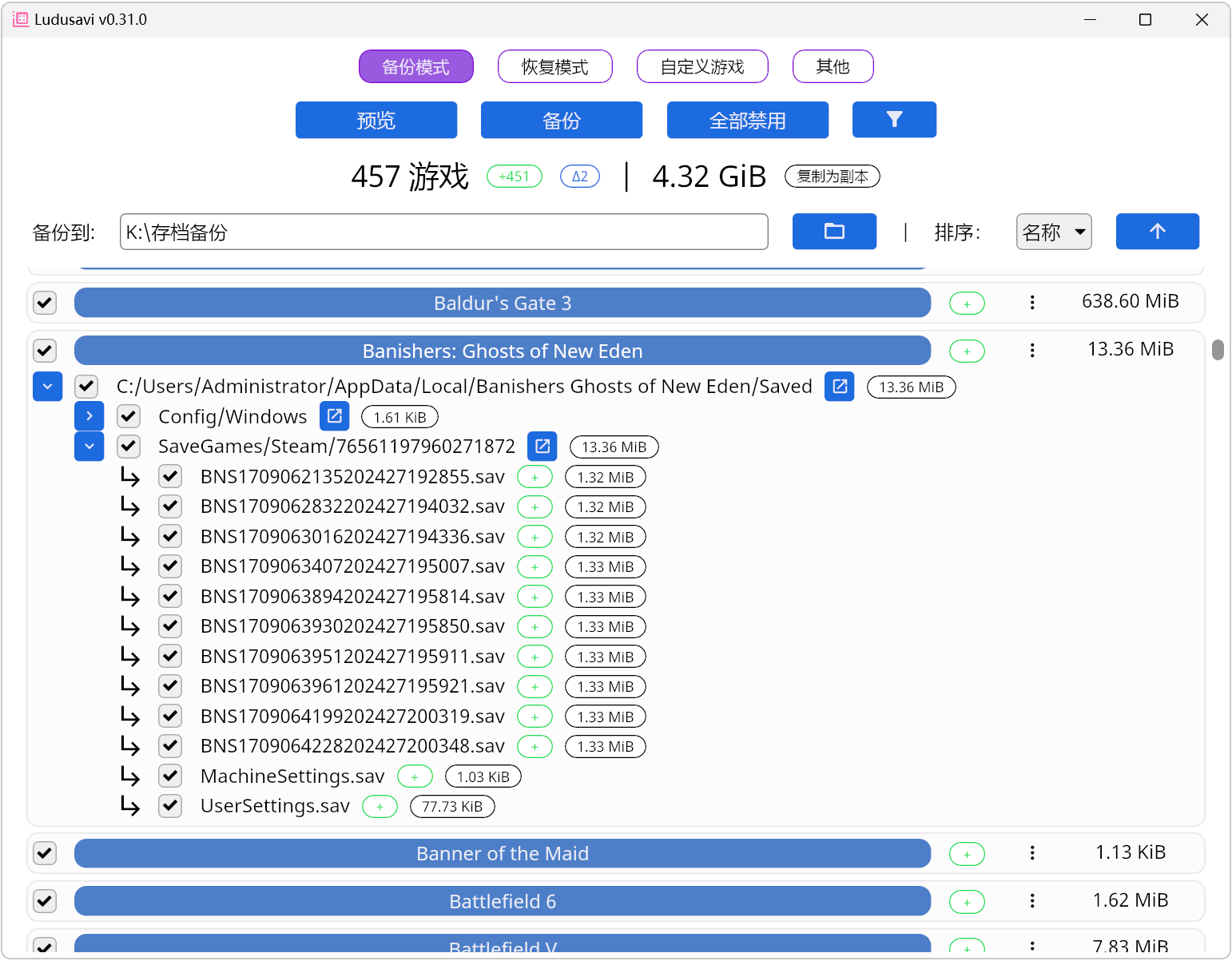Image resolution: width=1232 pixels, height=961 pixels.
Task: Uncheck Banishers: Ghosts of New Eden game checkbox
Action: 45,351
